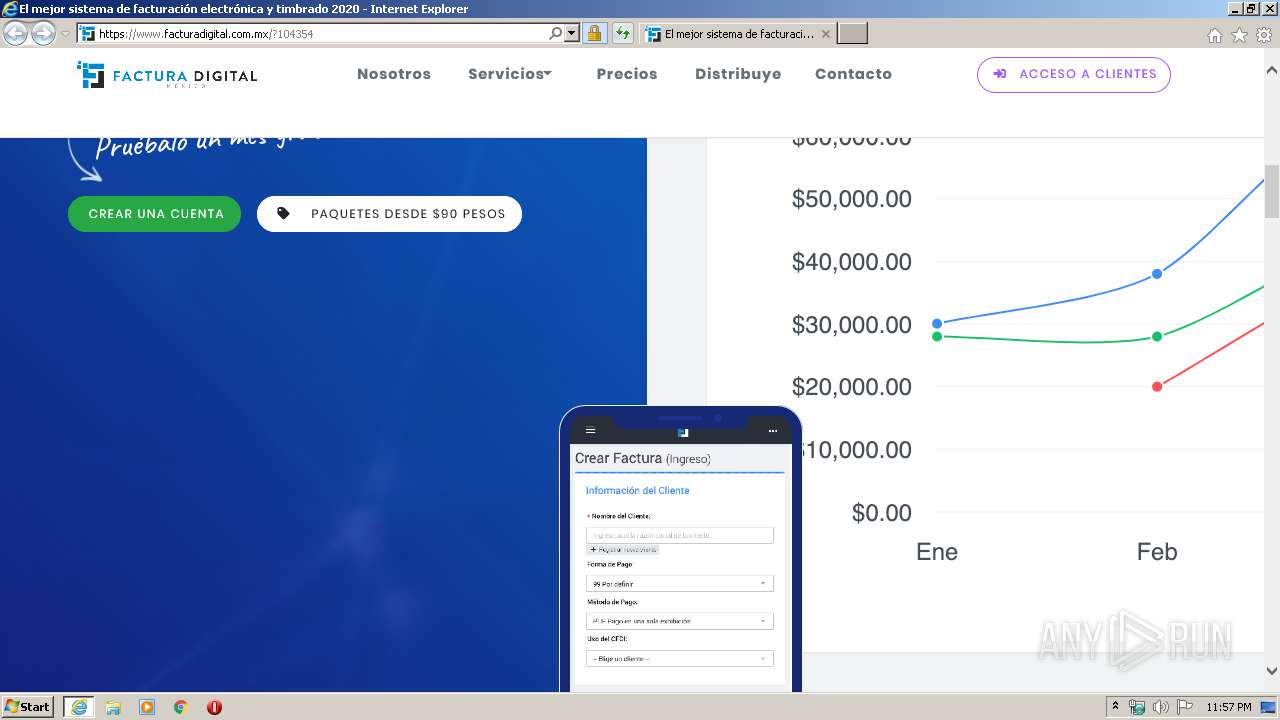Click the green data point at Feb
The image size is (1280, 720).
coord(1157,337)
